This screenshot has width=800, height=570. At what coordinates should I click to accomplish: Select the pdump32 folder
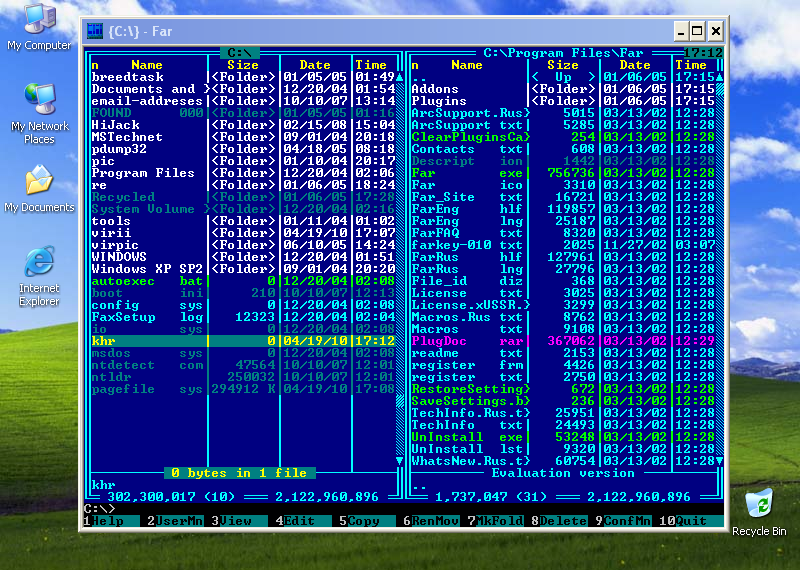[243, 149]
